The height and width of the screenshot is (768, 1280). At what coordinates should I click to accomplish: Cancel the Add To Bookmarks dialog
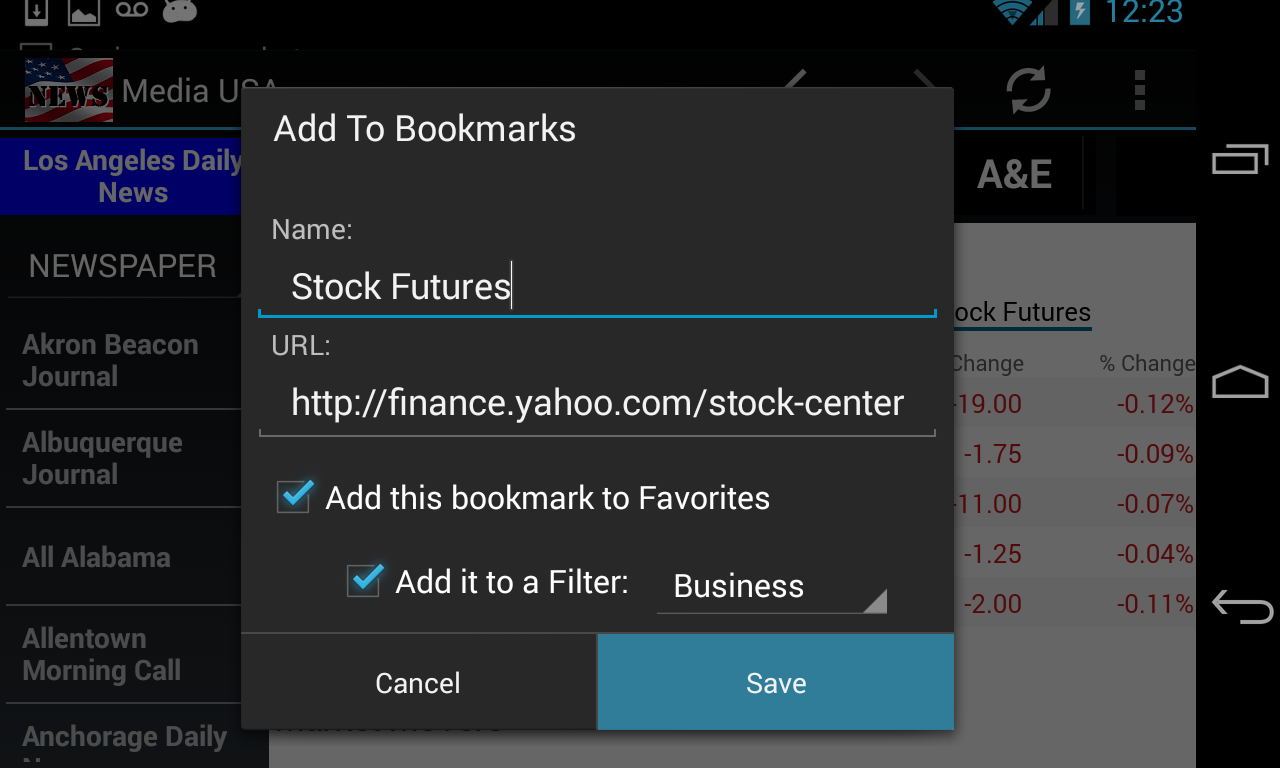pyautogui.click(x=418, y=683)
